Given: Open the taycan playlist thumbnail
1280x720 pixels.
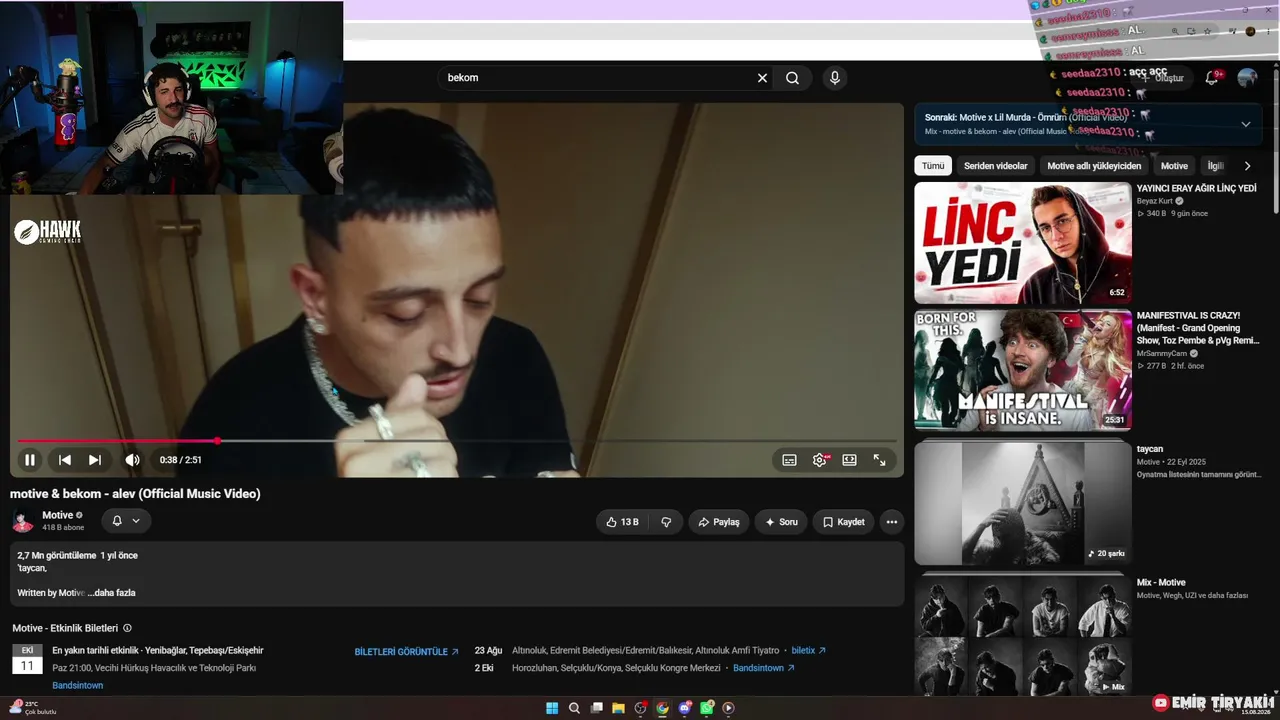Looking at the screenshot, I should pyautogui.click(x=1023, y=503).
